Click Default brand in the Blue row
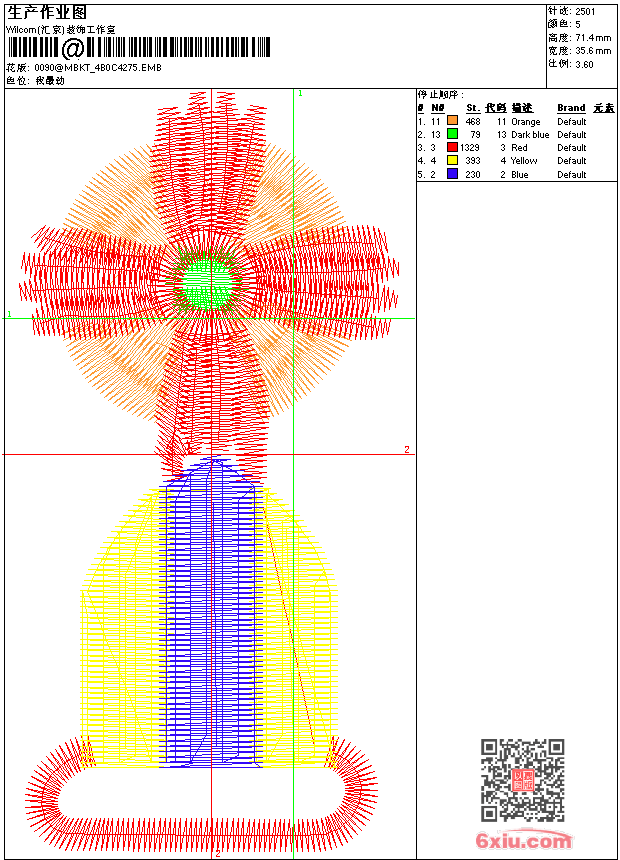Image resolution: width=620 pixels, height=860 pixels. 572,174
